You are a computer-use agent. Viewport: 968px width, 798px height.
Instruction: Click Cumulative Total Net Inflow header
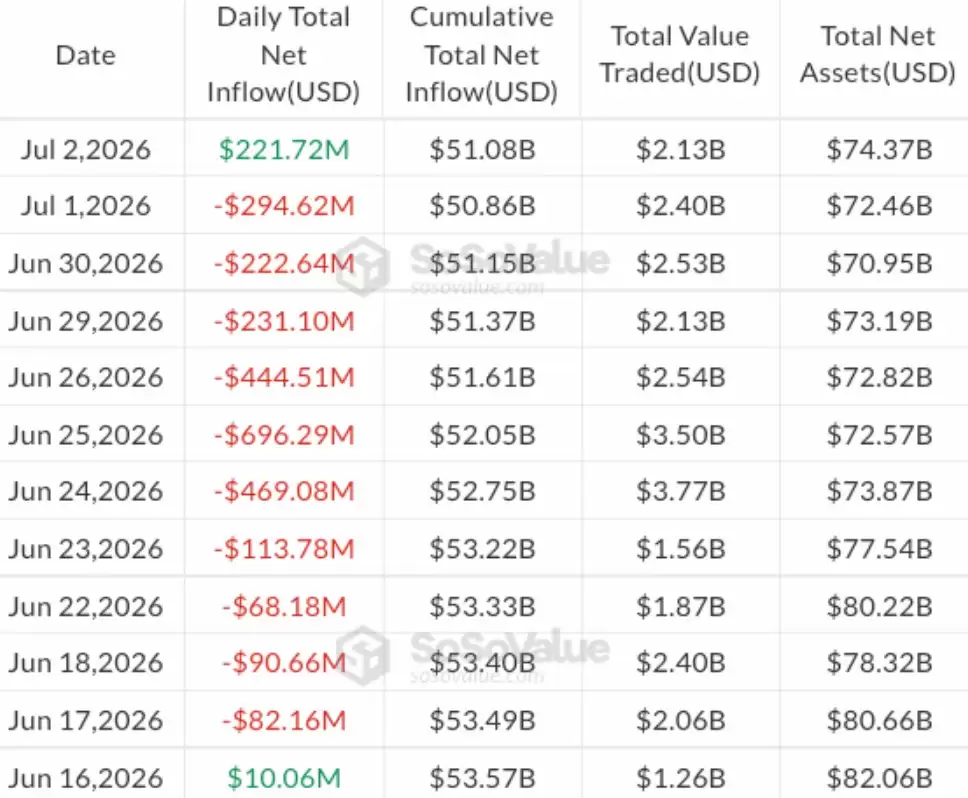click(482, 55)
